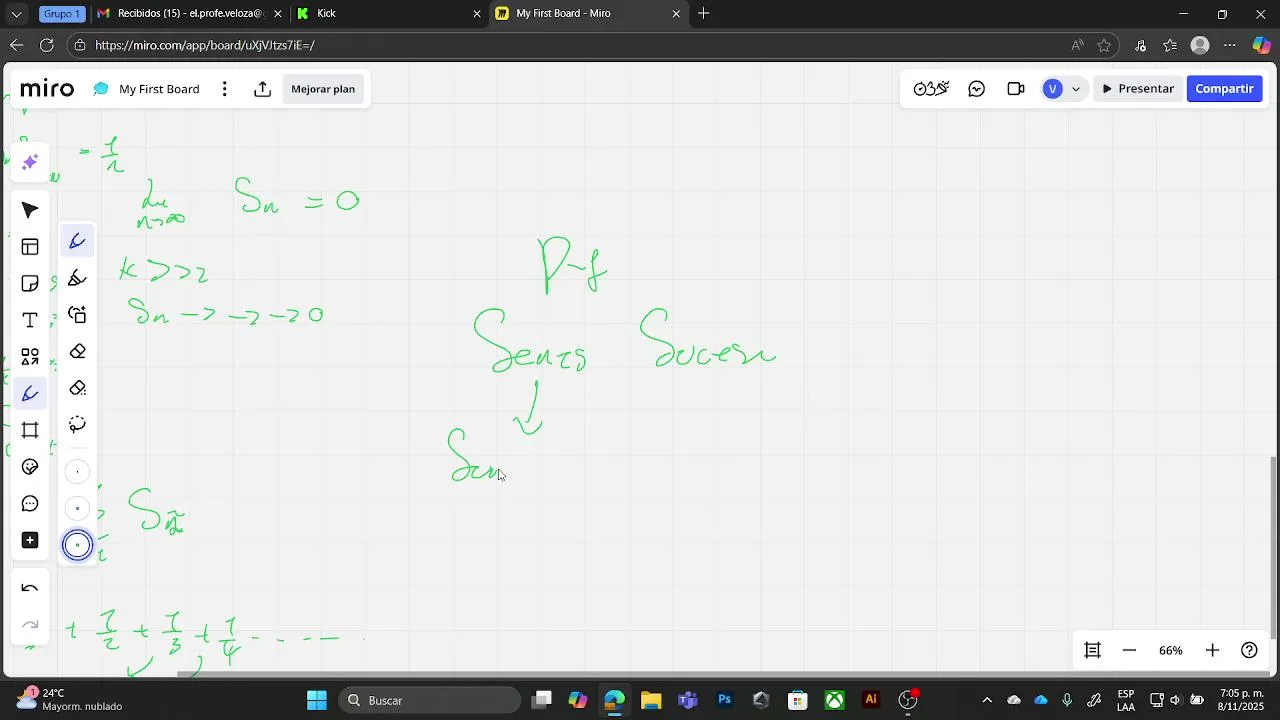
Task: Choose smart drawing shape tool
Action: pos(77,315)
